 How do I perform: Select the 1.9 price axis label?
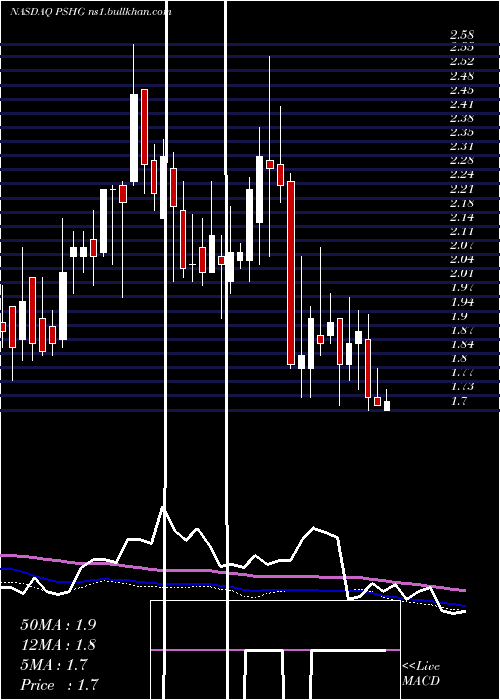(x=458, y=316)
